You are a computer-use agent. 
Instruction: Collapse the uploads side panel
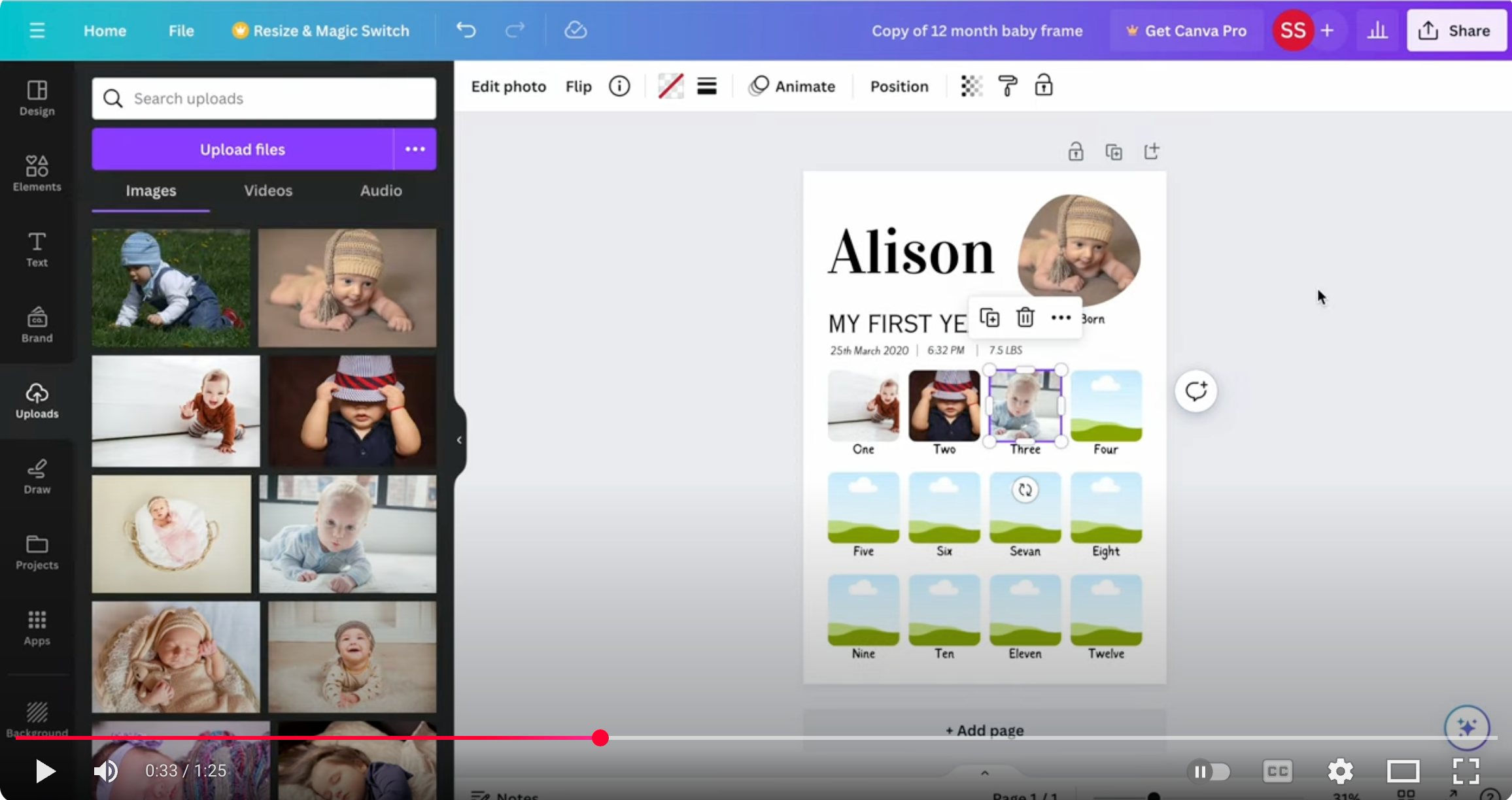pos(459,440)
